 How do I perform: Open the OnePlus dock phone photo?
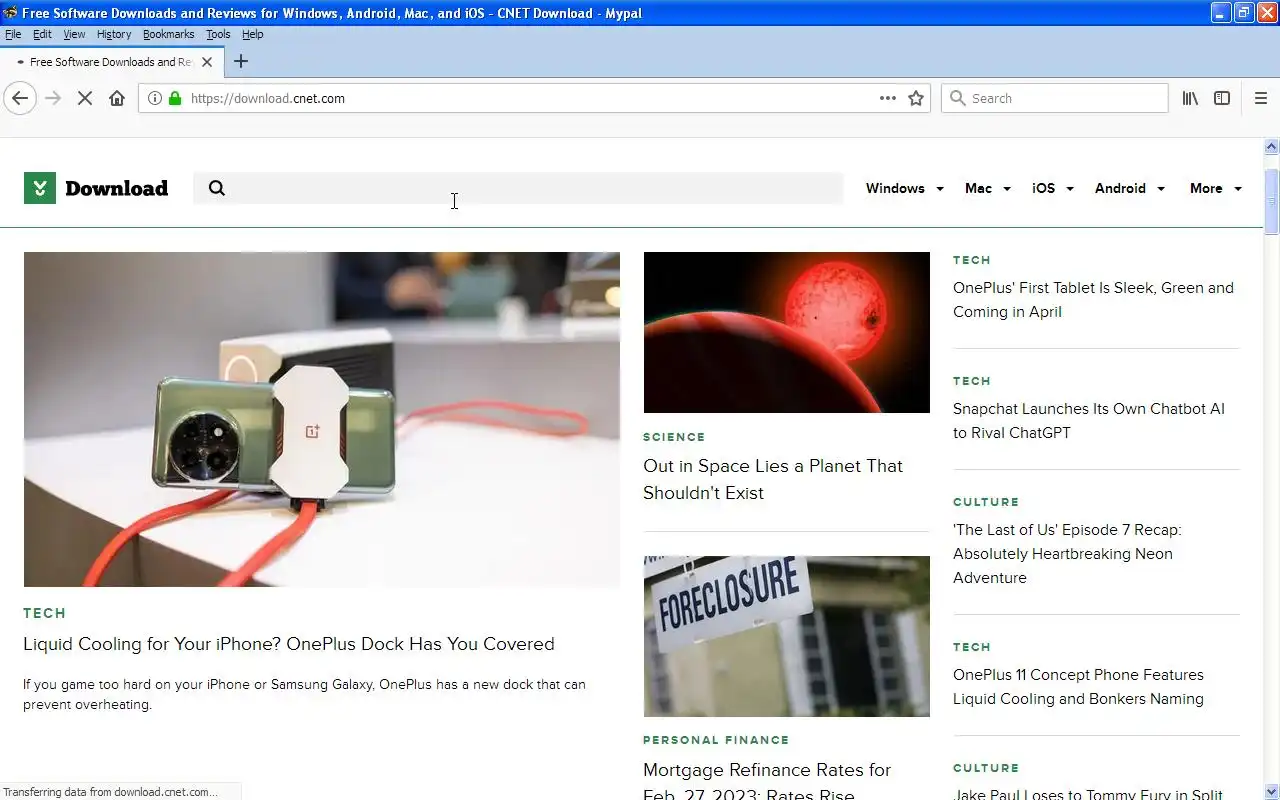tap(322, 419)
